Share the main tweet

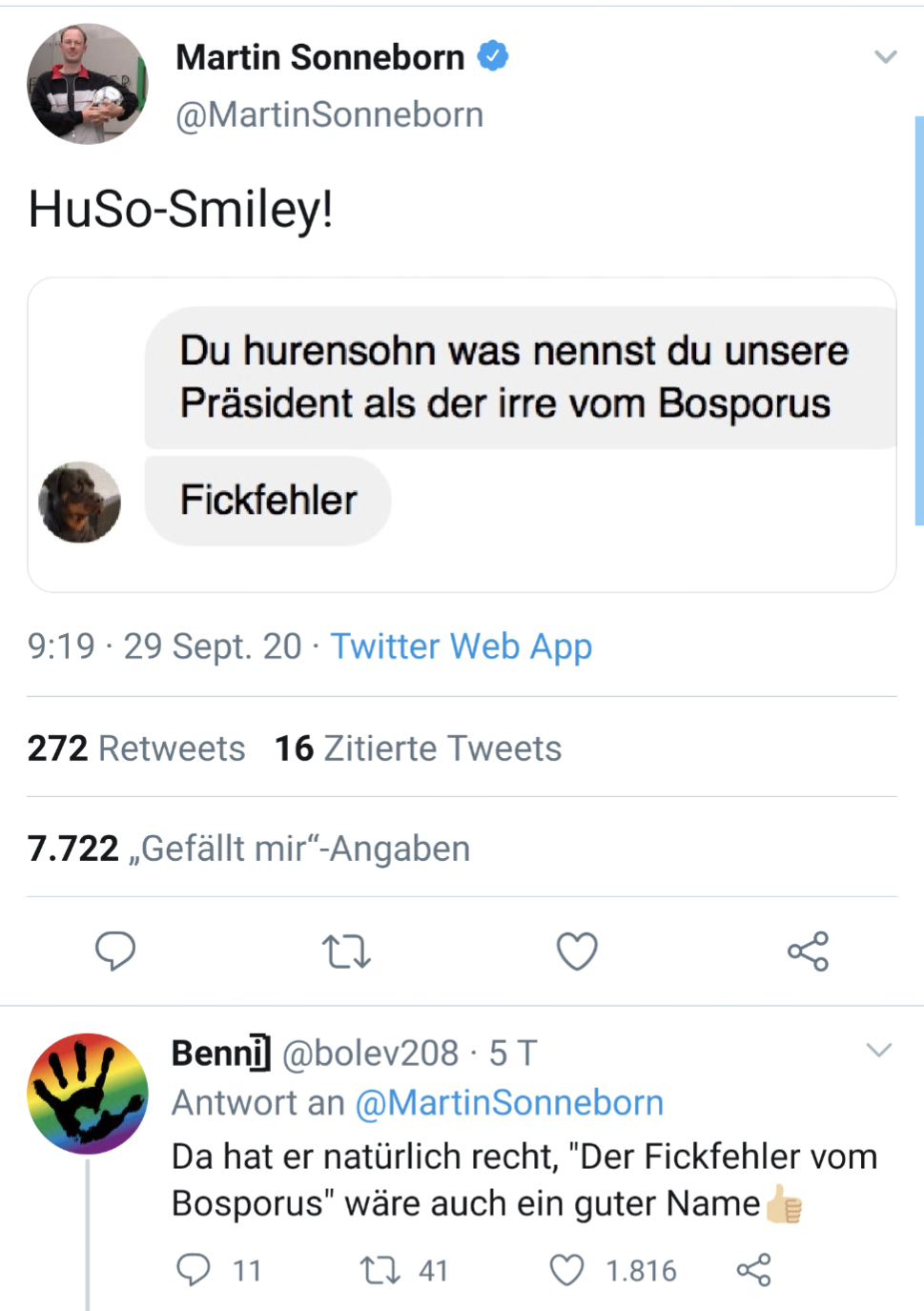(x=808, y=951)
